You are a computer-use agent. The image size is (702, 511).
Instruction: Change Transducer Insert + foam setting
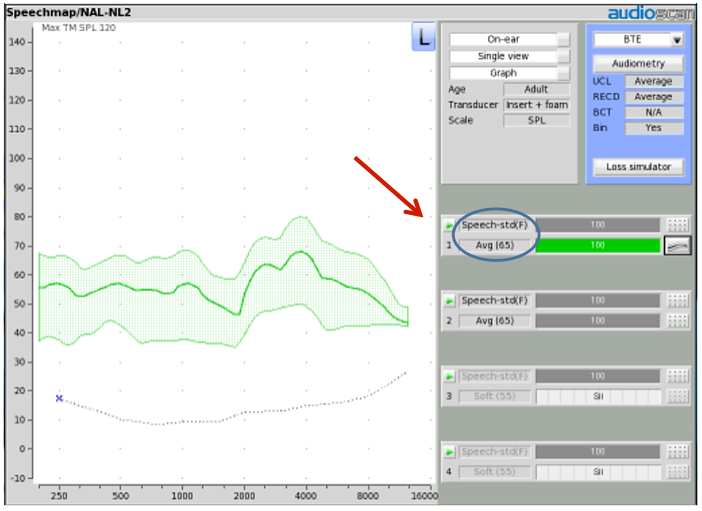tap(536, 105)
